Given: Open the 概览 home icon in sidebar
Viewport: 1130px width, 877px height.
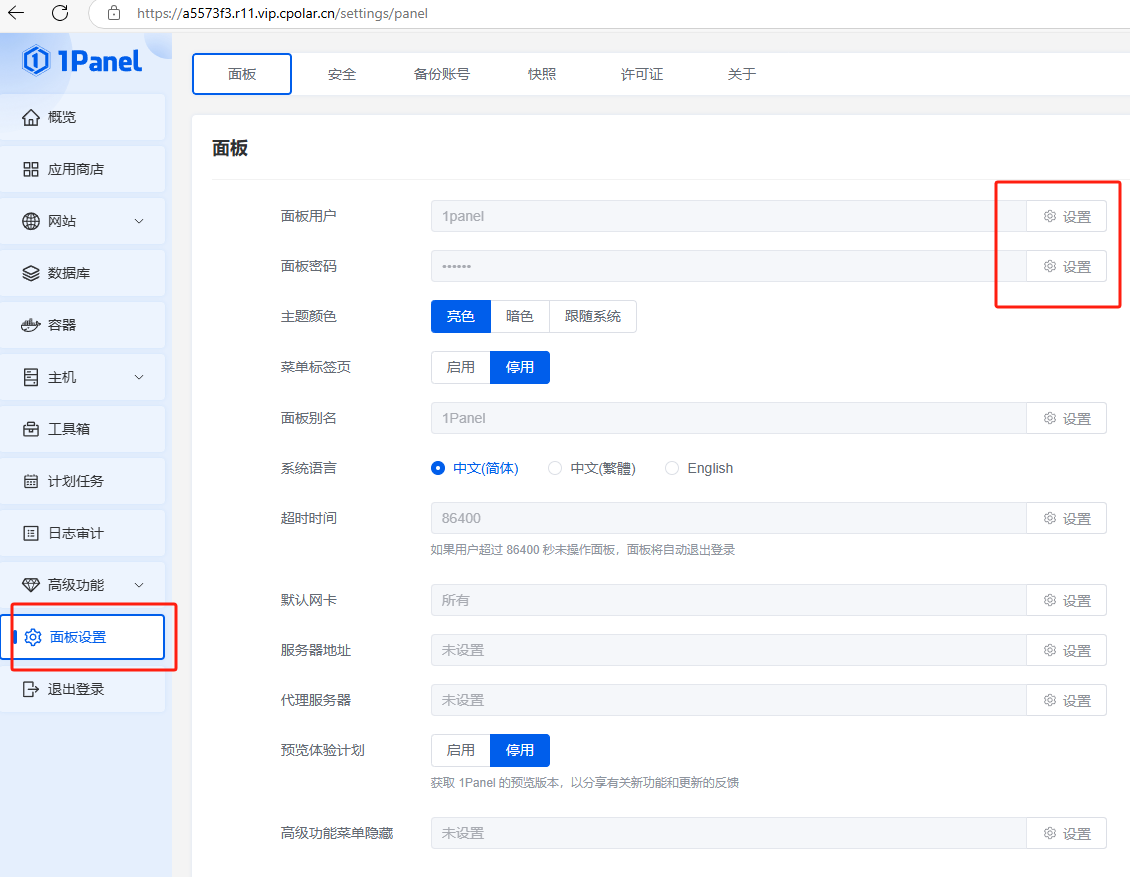Looking at the screenshot, I should click(31, 117).
